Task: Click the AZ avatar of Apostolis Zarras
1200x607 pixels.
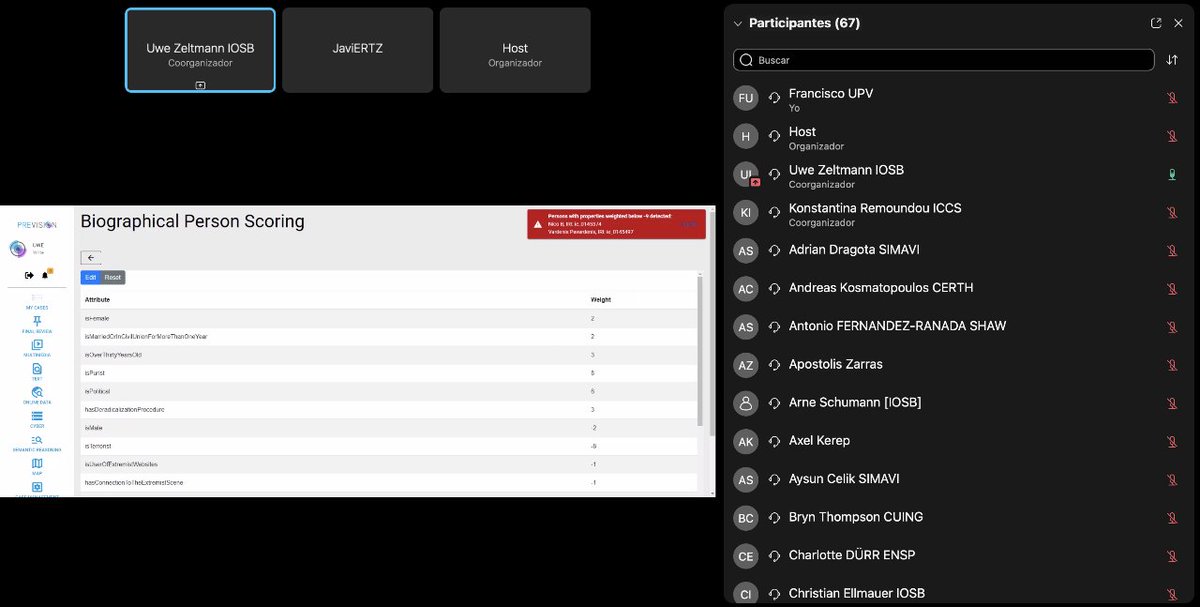Action: (x=745, y=365)
